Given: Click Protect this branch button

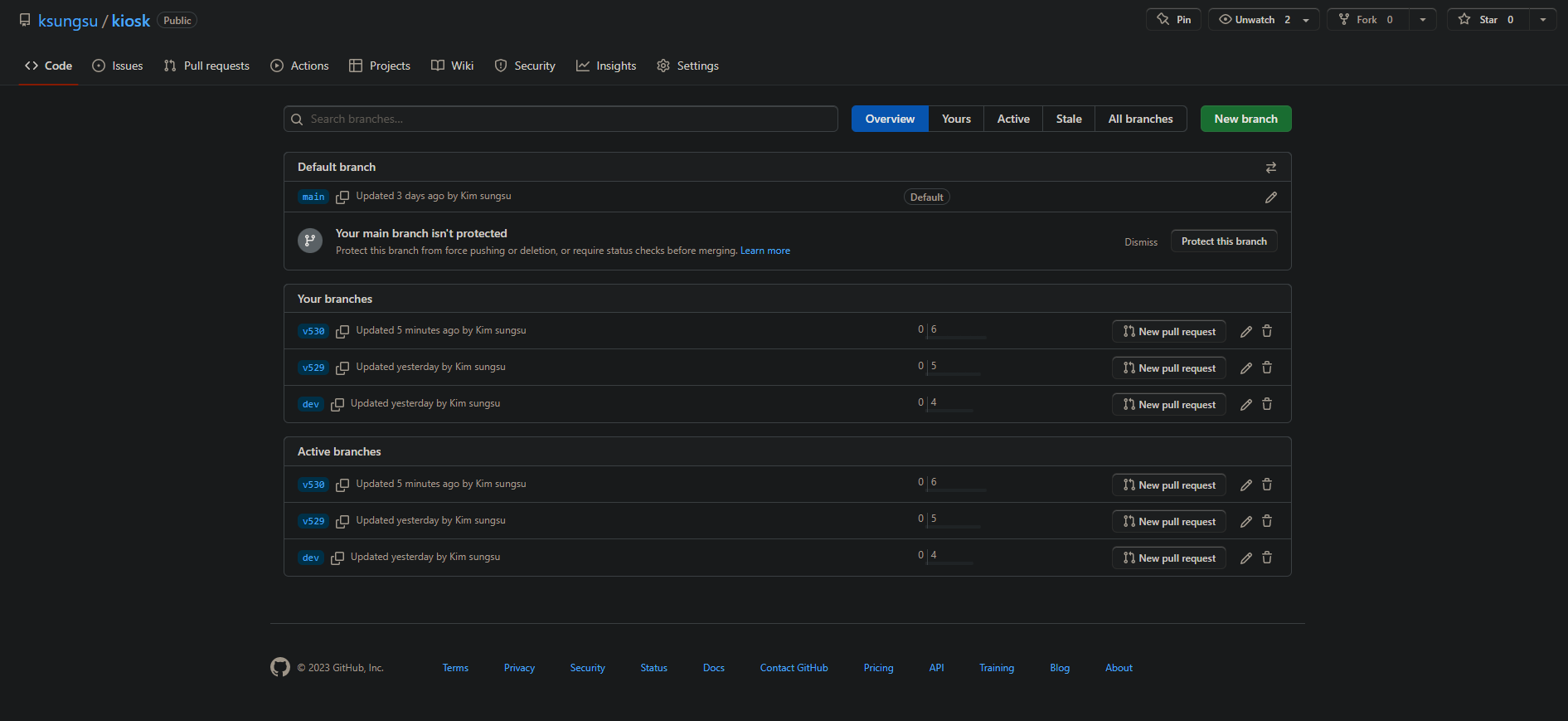Looking at the screenshot, I should pos(1224,241).
